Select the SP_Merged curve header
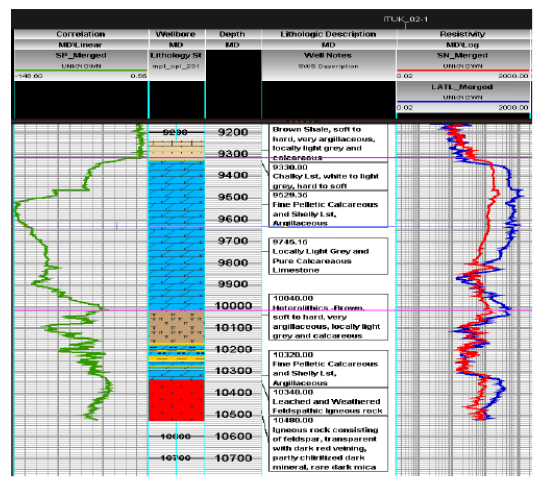Image resolution: width=558 pixels, height=490 pixels. pyautogui.click(x=81, y=56)
